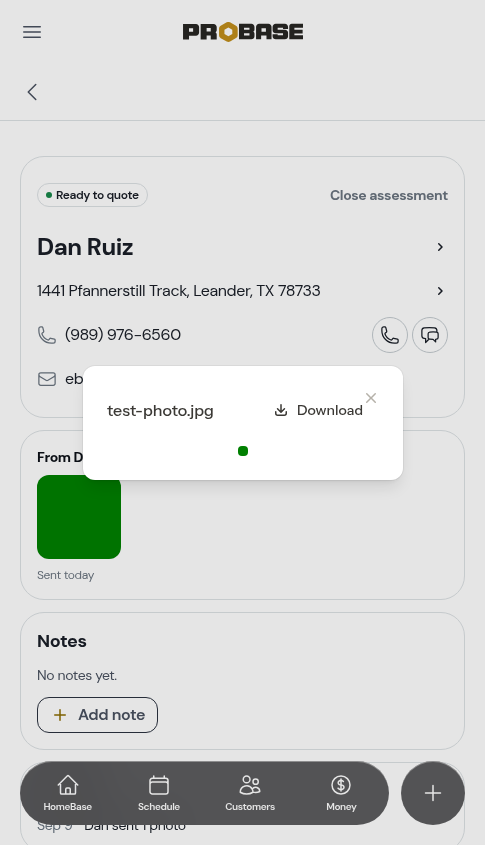Call Dan Ruiz using phone button

point(390,335)
